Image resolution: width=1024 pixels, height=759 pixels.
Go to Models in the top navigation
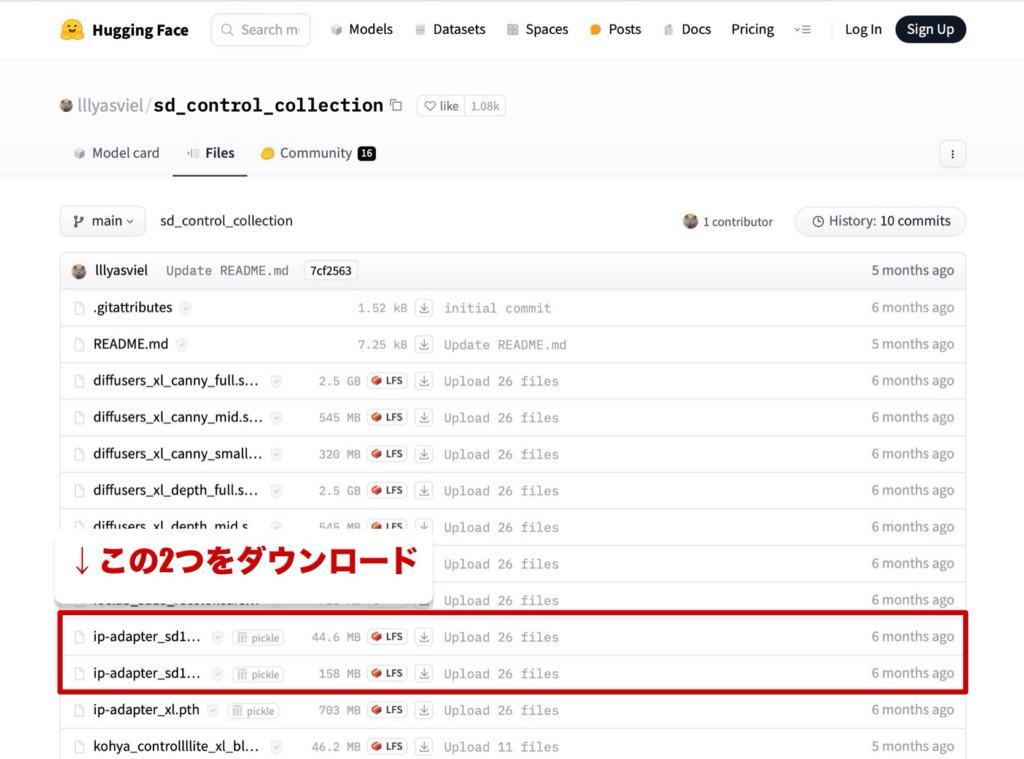361,30
